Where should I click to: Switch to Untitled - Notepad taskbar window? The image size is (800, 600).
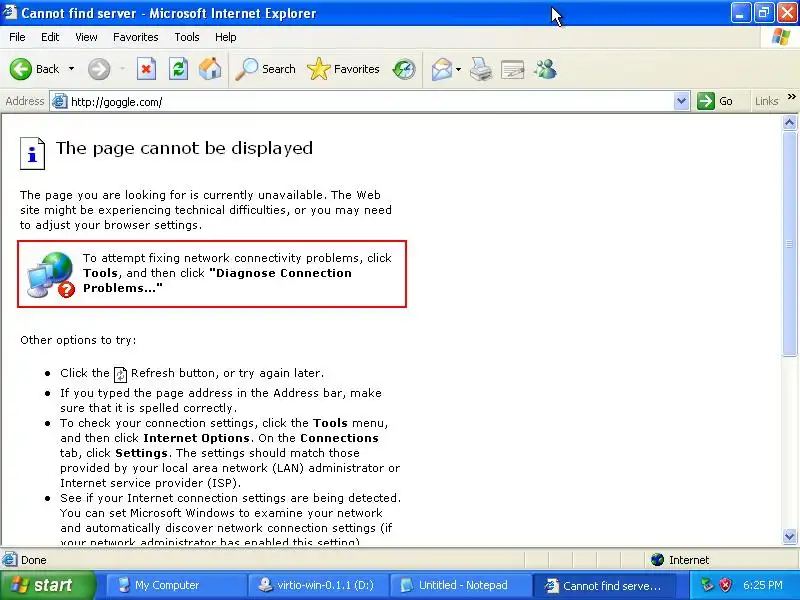coord(461,585)
